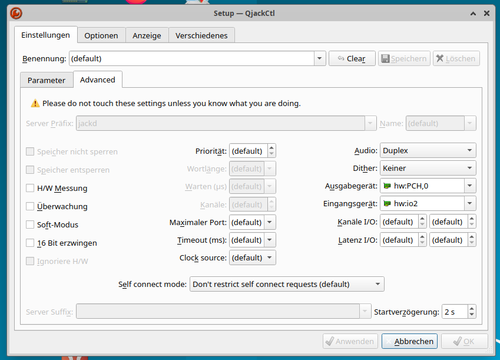
Task: Expand the Ausgabegerät device list
Action: coord(470,186)
